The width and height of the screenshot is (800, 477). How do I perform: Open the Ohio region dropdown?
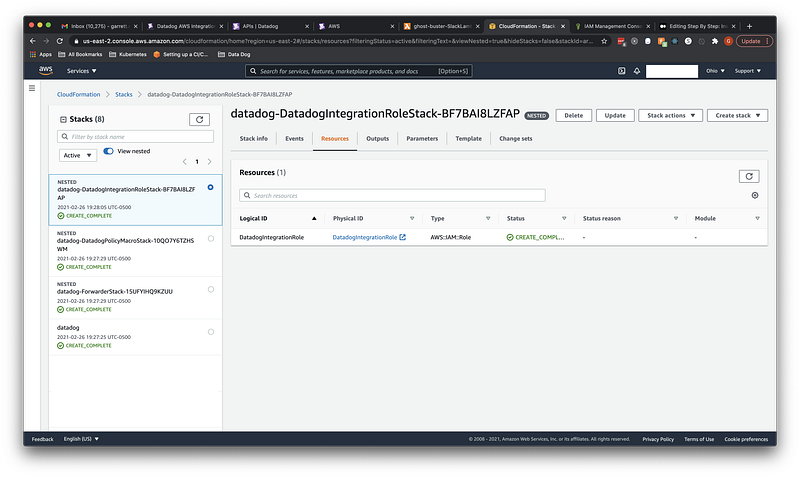715,71
